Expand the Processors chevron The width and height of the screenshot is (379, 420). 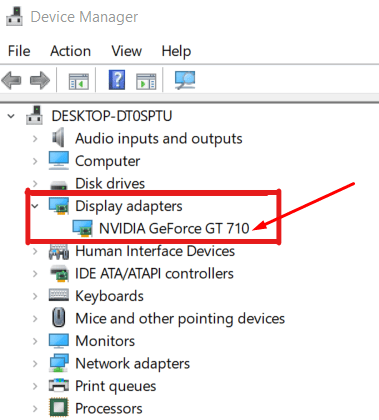(x=35, y=408)
